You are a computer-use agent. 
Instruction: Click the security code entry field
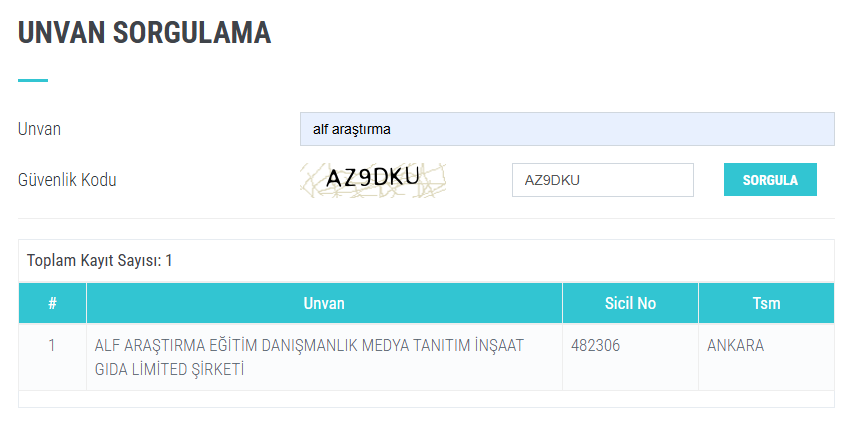coord(603,180)
